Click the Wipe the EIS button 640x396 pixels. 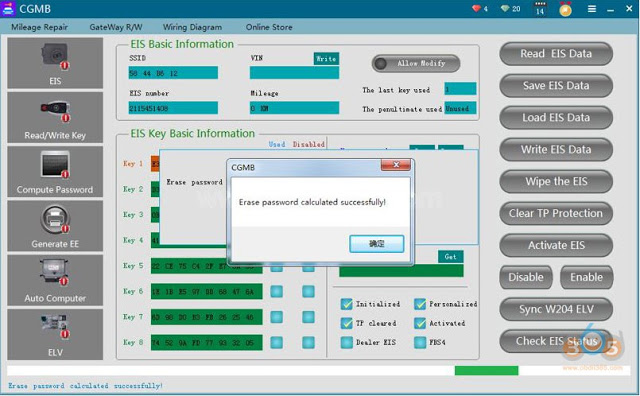(556, 181)
